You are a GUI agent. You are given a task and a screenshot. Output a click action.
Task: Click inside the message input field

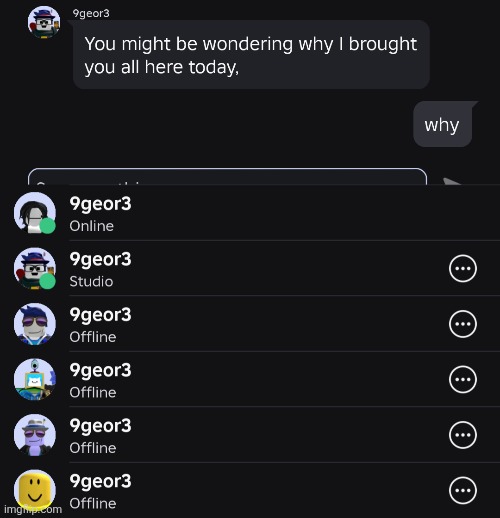[227, 177]
